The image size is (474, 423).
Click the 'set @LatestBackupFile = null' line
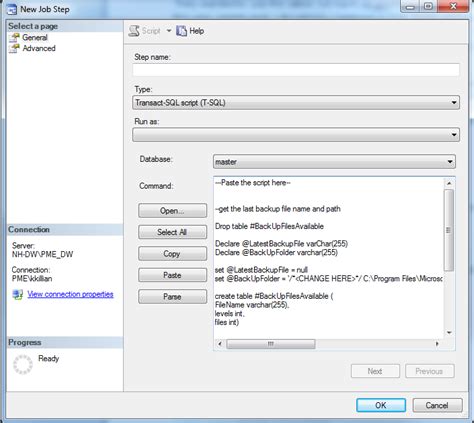[x=261, y=270]
